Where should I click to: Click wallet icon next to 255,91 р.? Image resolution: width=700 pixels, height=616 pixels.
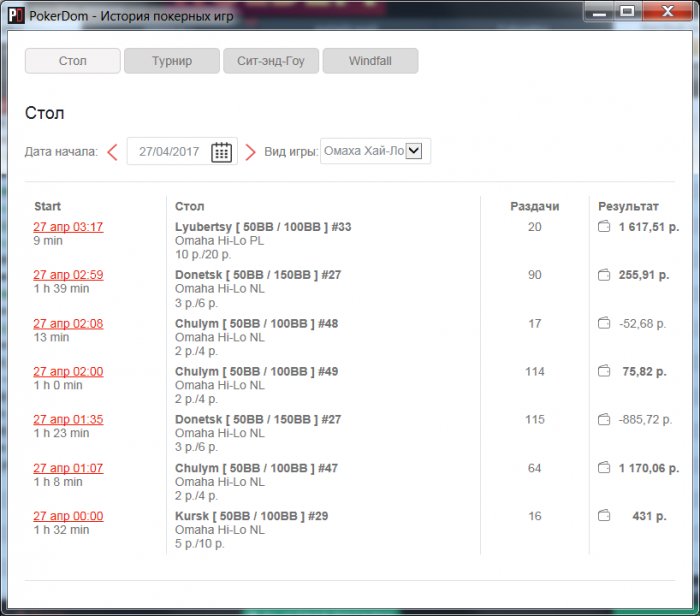[604, 275]
